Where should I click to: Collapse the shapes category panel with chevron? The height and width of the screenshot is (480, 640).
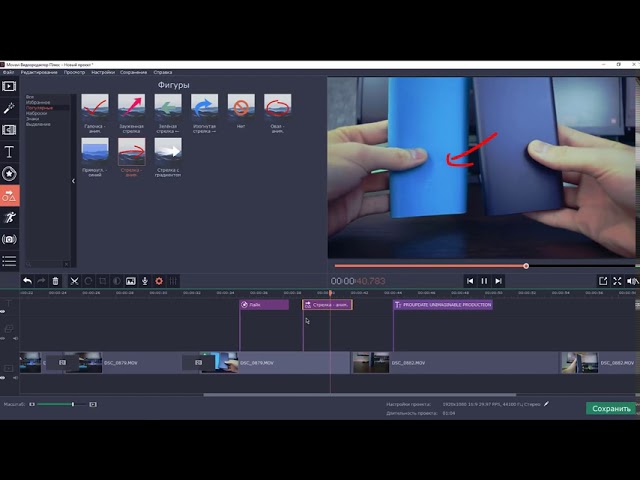tap(73, 181)
